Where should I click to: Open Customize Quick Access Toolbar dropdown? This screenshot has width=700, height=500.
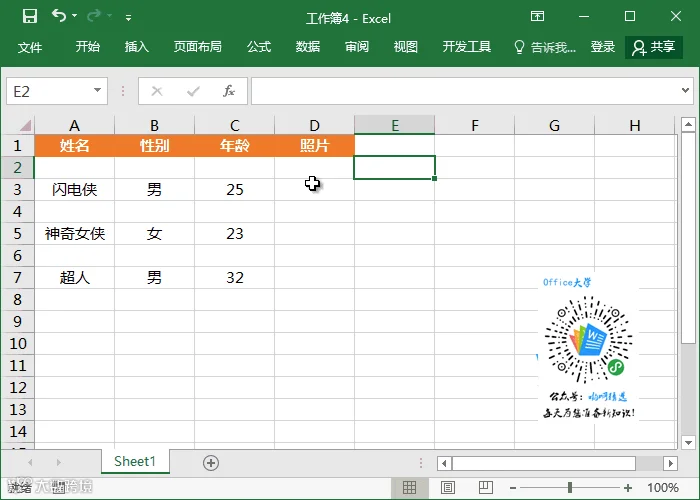click(128, 18)
